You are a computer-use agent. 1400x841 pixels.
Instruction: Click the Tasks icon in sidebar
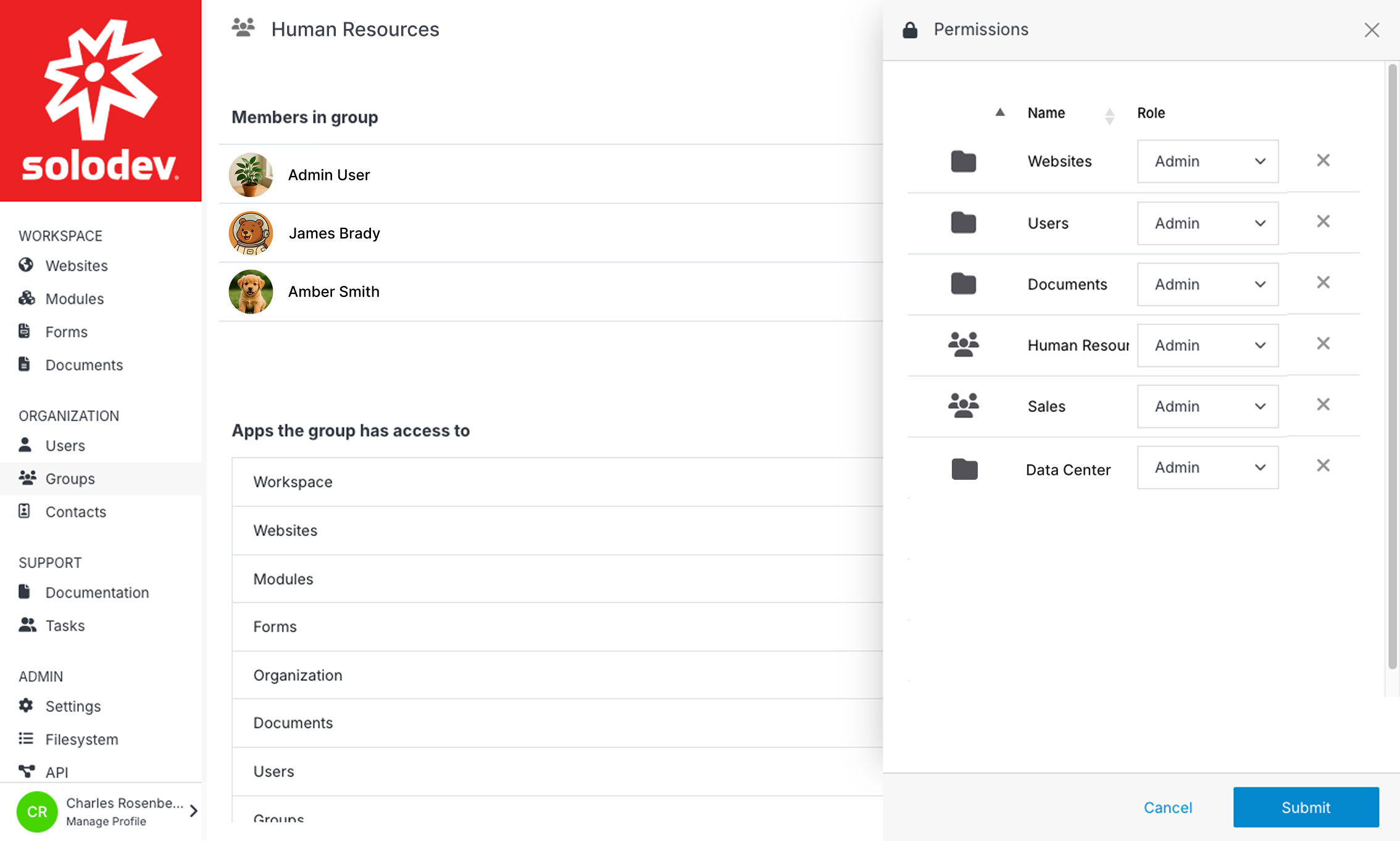pyautogui.click(x=27, y=624)
